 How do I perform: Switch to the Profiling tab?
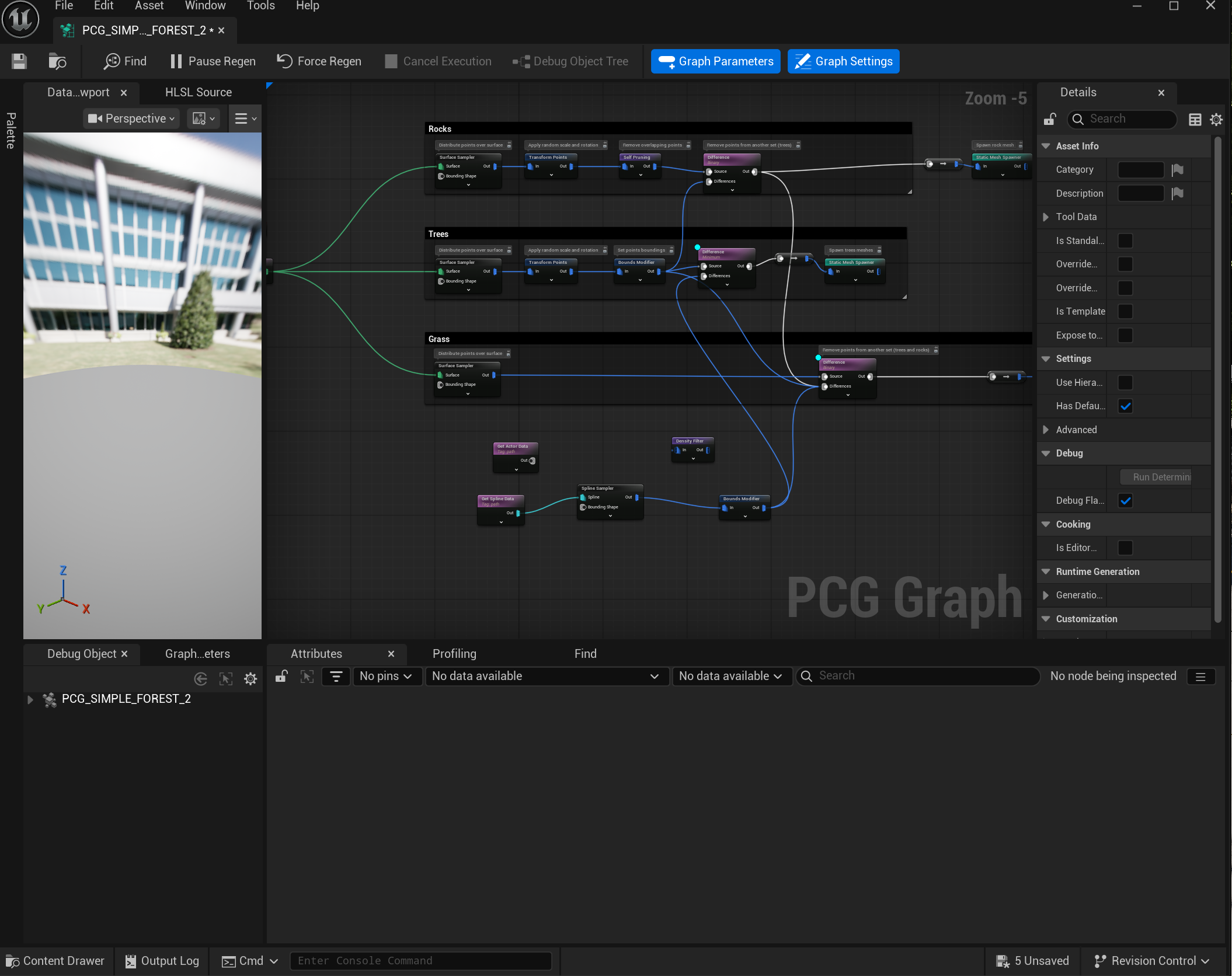tap(454, 654)
